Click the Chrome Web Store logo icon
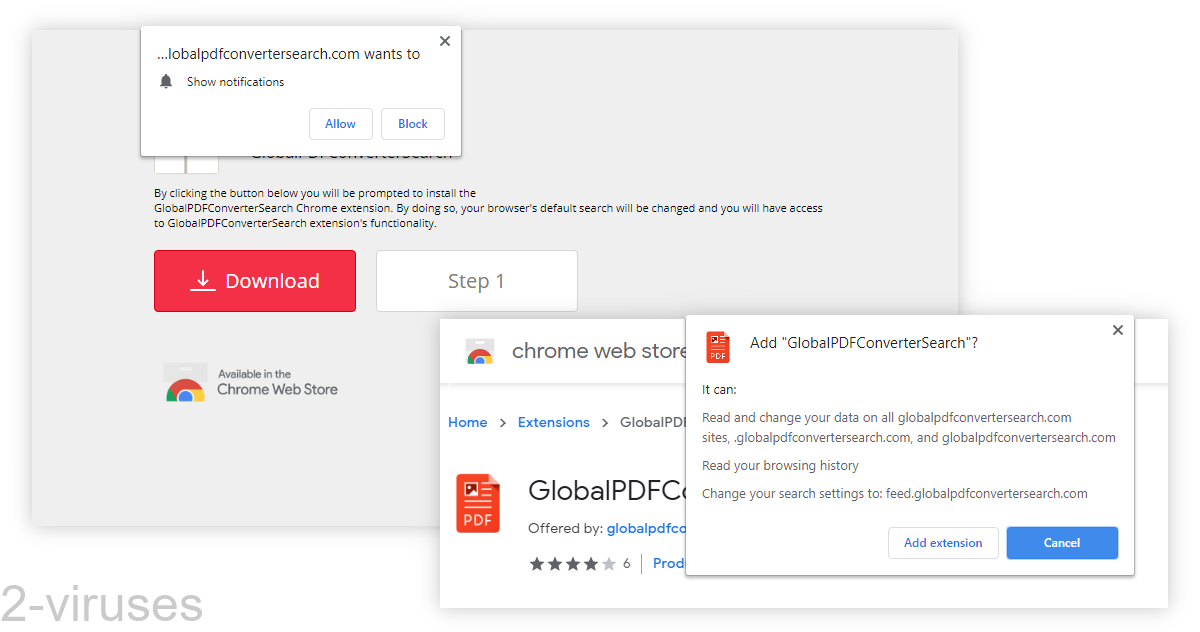 (x=479, y=351)
